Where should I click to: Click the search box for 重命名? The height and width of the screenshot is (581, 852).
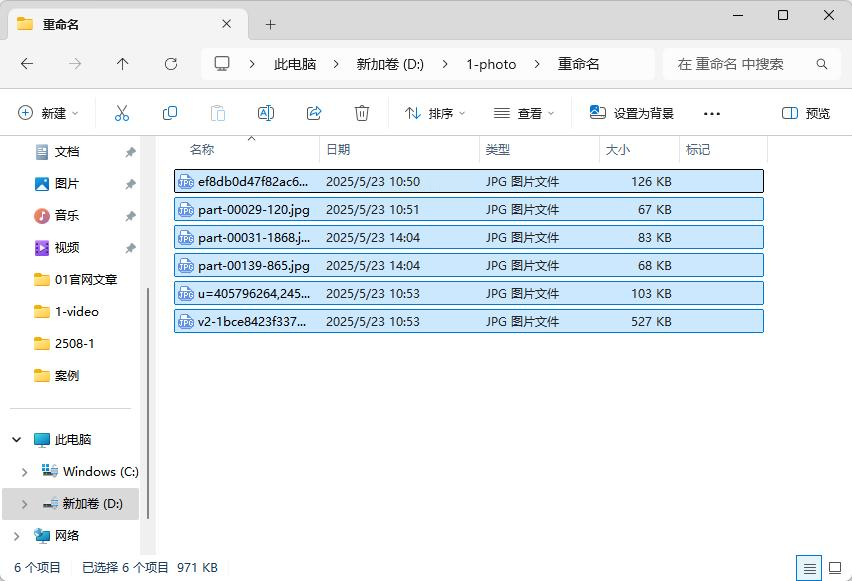tap(745, 64)
